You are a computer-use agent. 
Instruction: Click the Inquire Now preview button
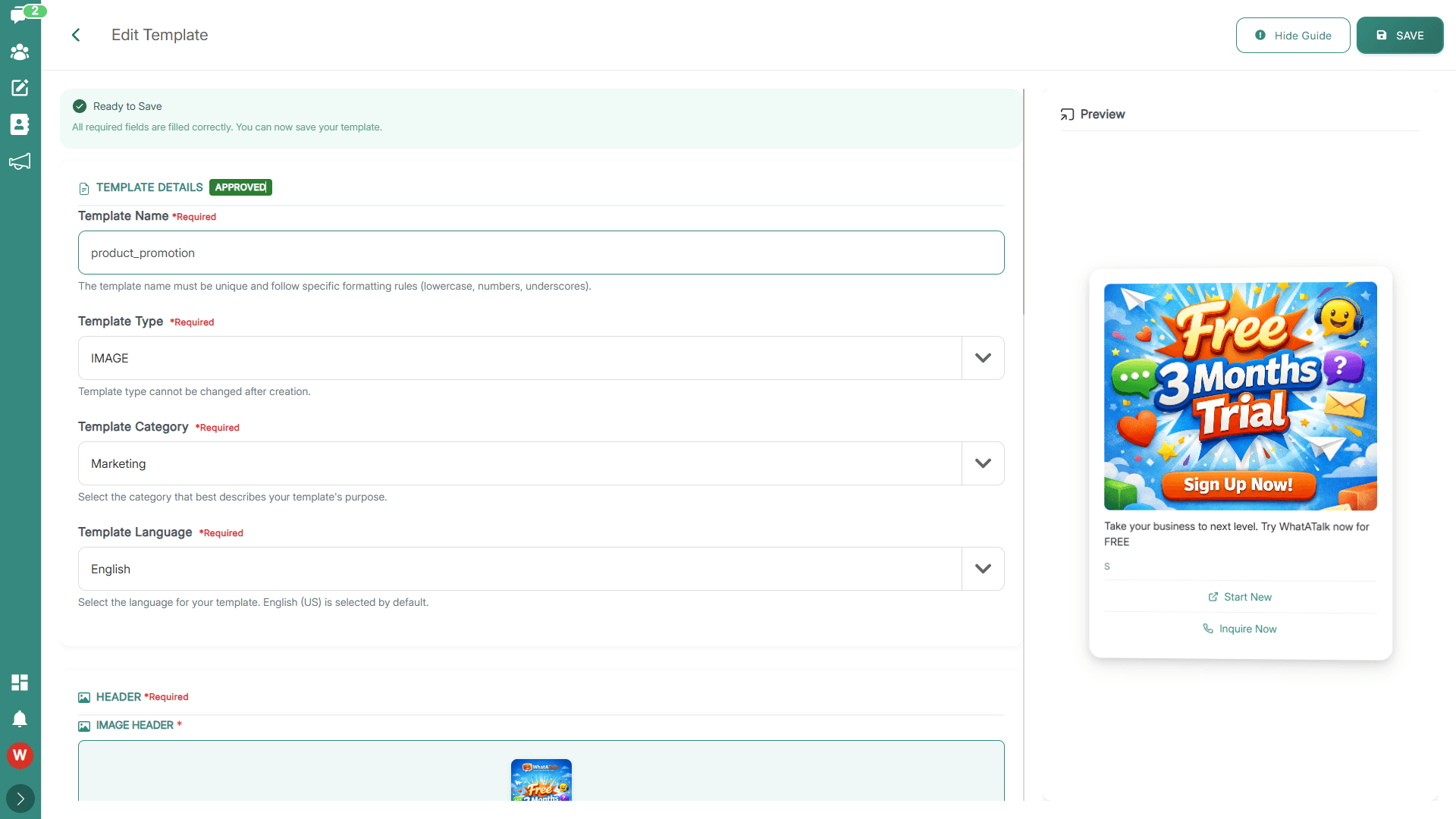1241,629
